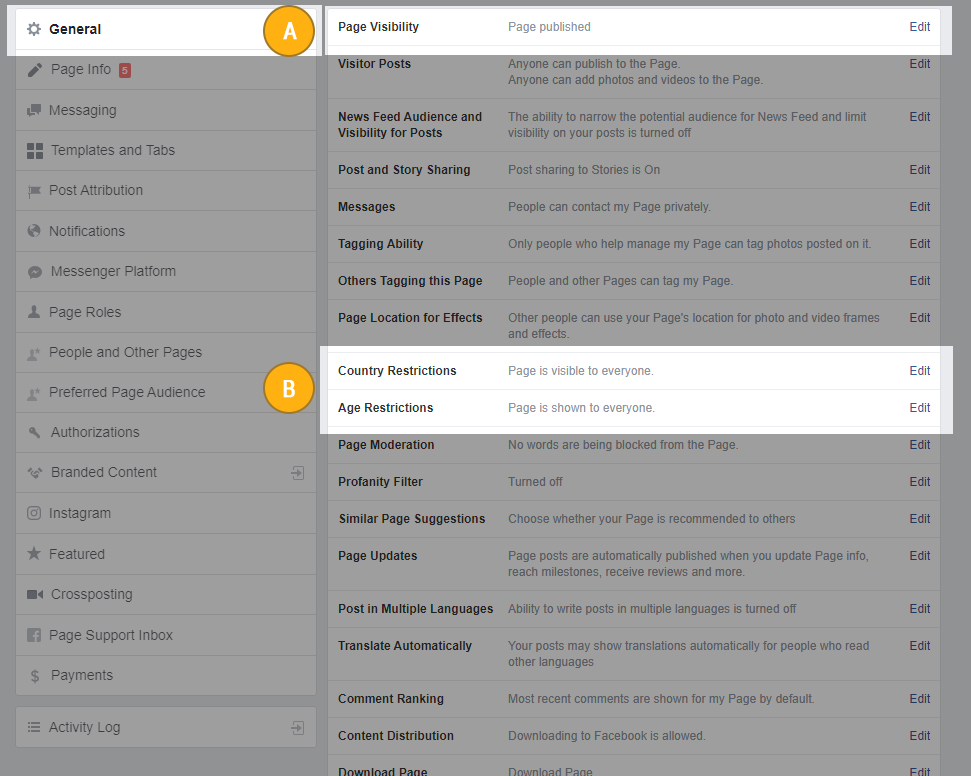Edit the Comment Ranking setting
This screenshot has height=776, width=971.
920,699
